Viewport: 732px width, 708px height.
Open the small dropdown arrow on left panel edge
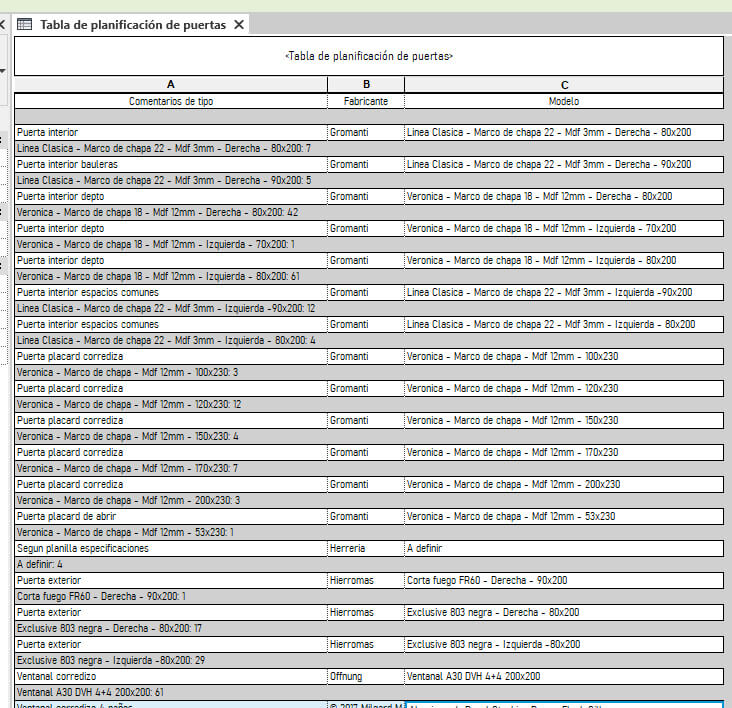pyautogui.click(x=3, y=71)
